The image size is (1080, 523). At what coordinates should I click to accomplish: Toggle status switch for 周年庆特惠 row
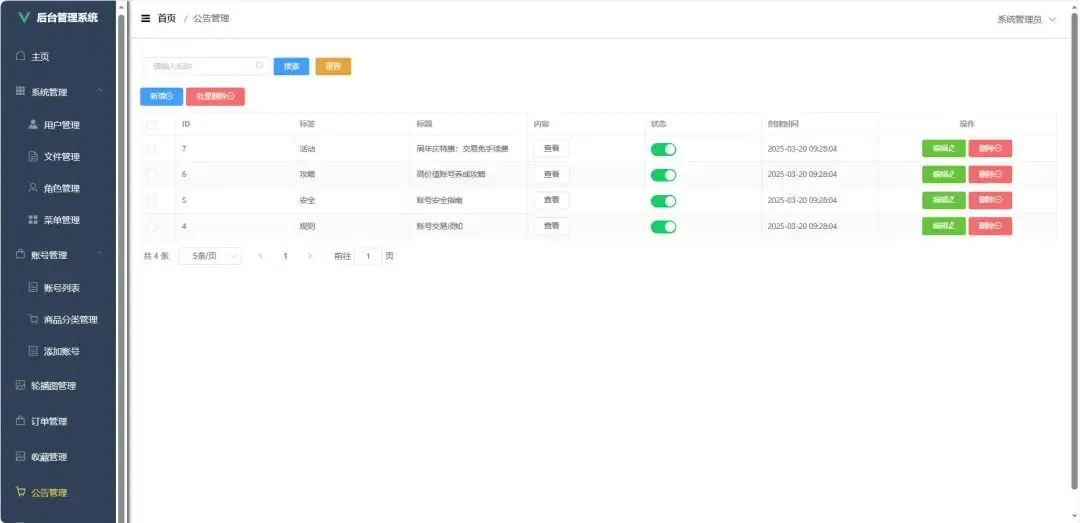click(663, 150)
